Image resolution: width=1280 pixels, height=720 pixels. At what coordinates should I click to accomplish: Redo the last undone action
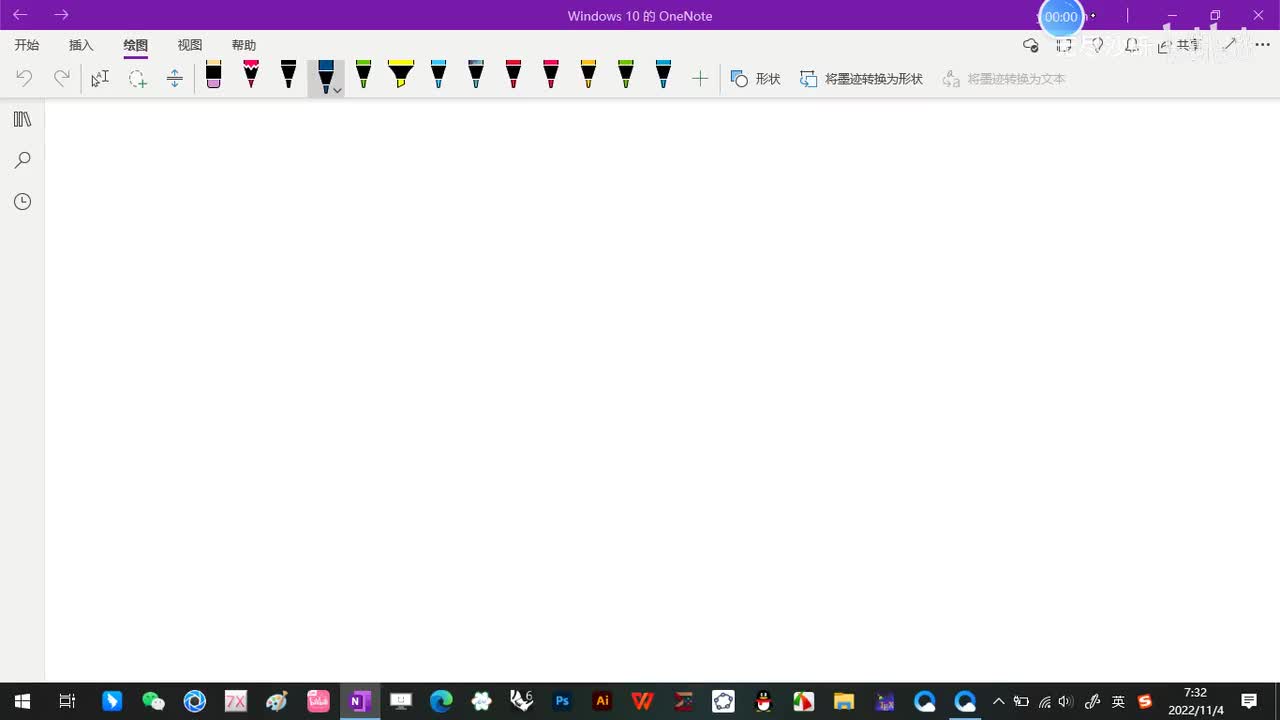[62, 78]
